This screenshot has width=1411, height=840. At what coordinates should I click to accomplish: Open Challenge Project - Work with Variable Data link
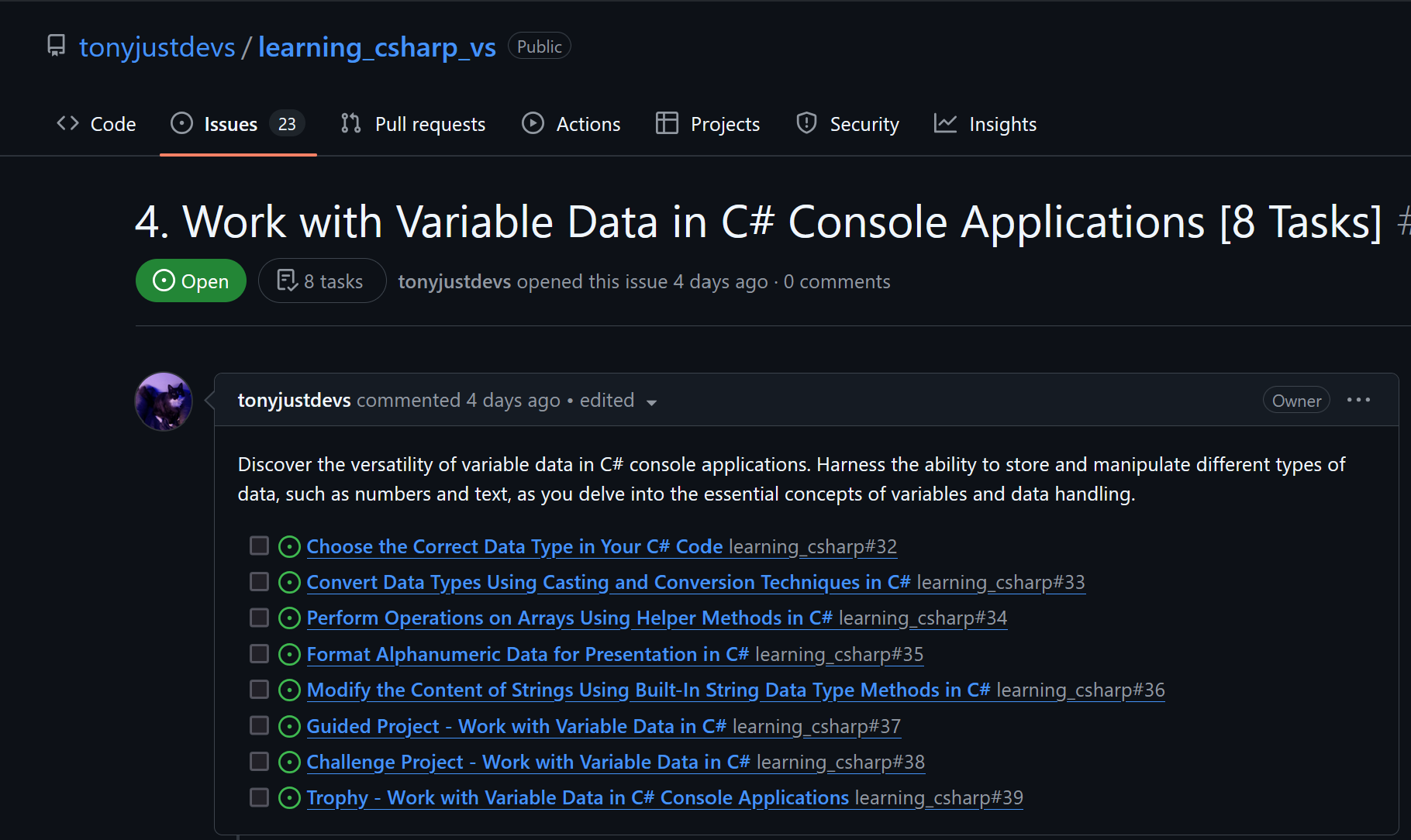tap(529, 762)
